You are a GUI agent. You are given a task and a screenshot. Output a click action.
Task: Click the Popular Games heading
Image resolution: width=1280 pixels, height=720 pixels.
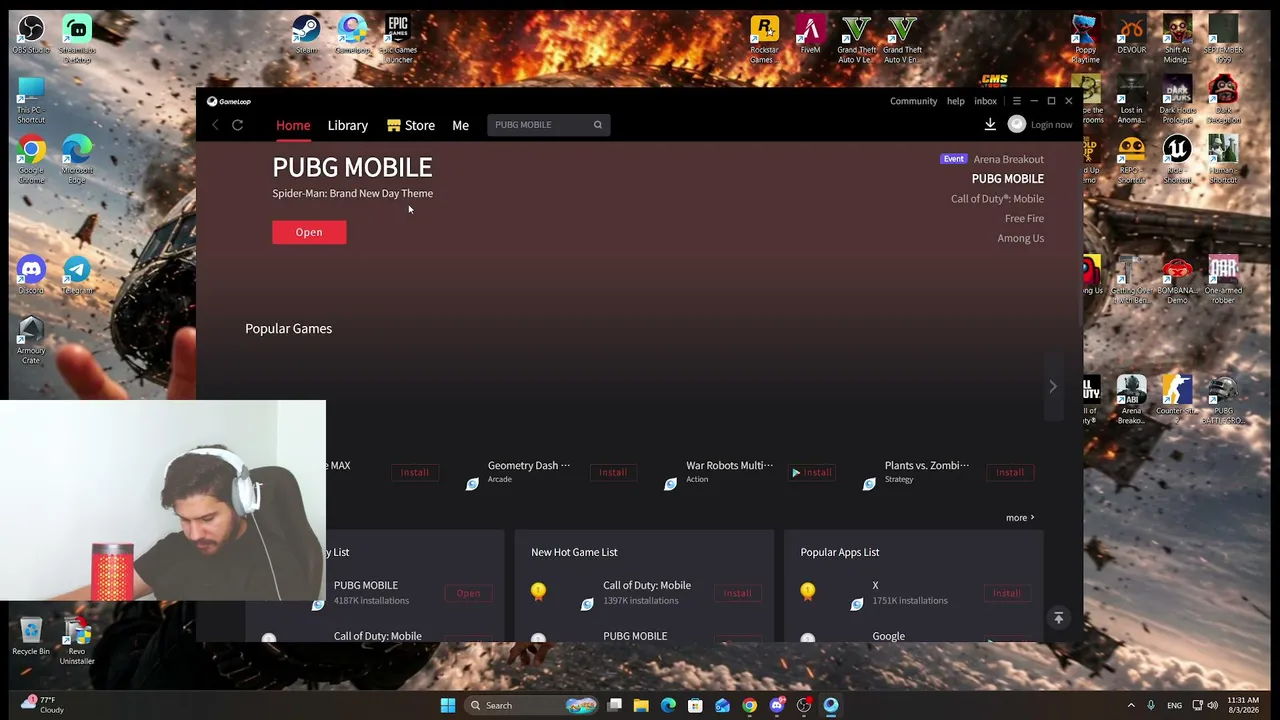click(x=288, y=328)
